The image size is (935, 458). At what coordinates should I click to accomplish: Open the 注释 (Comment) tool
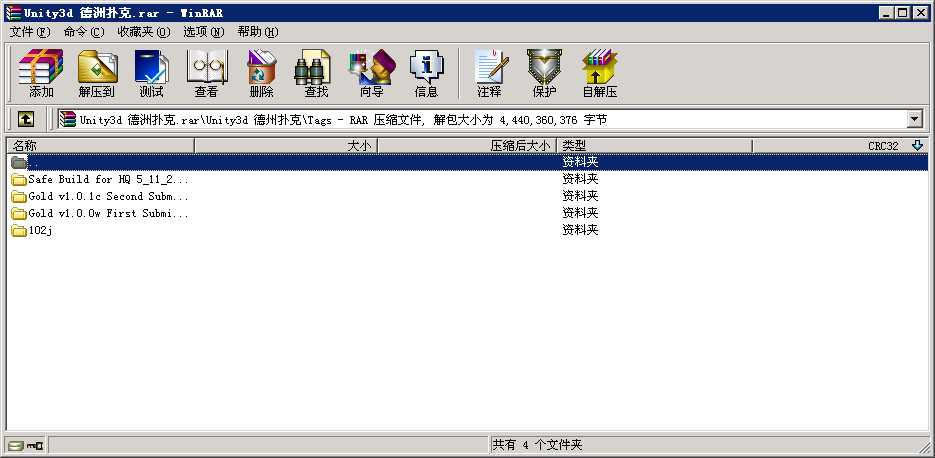[490, 73]
